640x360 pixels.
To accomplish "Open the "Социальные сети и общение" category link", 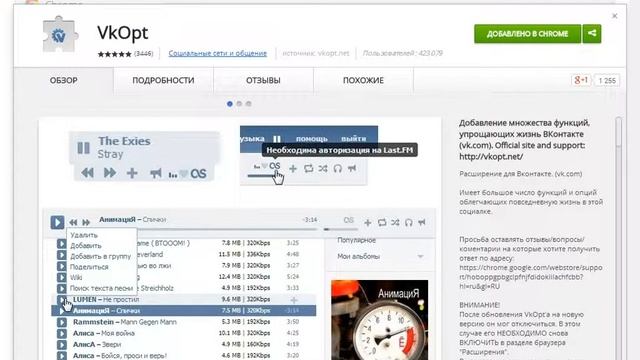I will tap(218, 53).
